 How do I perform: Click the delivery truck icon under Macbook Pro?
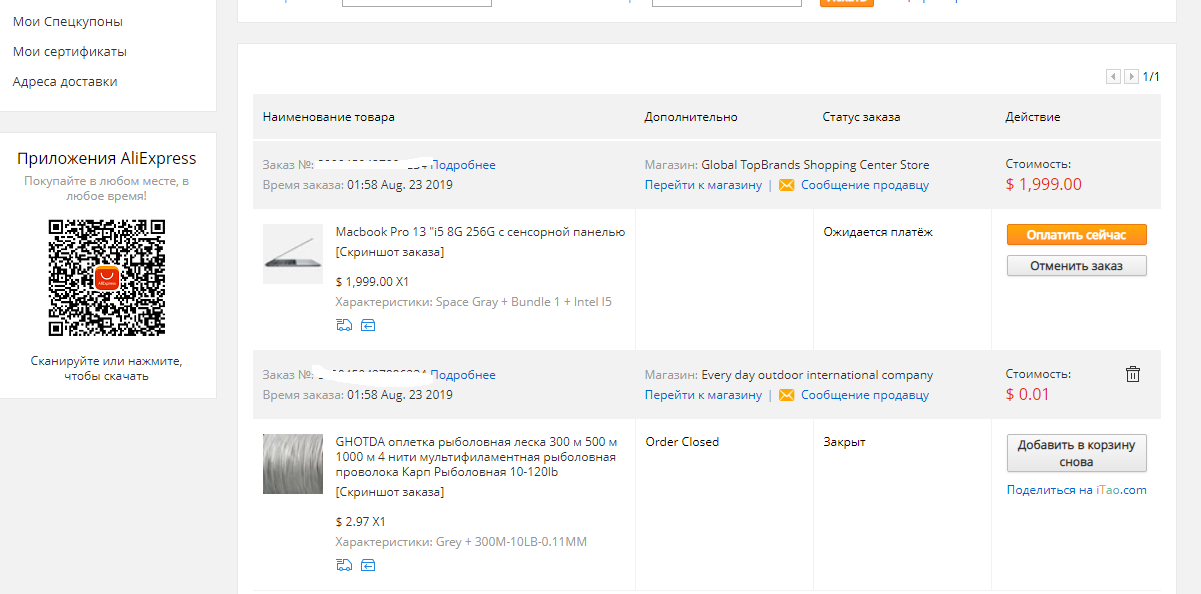coord(344,325)
